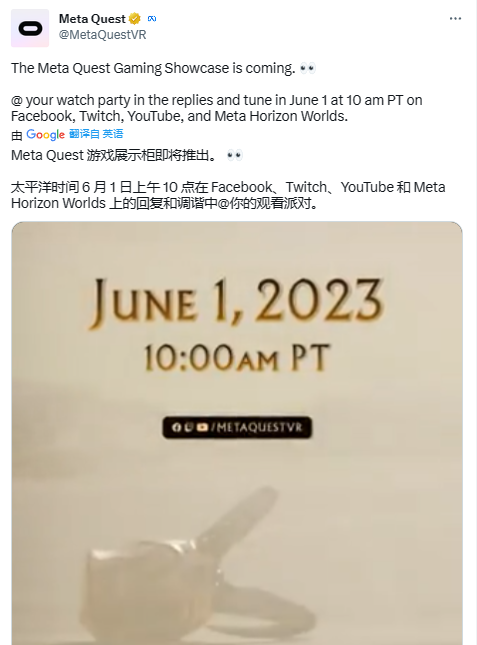
Task: Click the June 1, 2023 video thumbnail
Action: pyautogui.click(x=237, y=433)
